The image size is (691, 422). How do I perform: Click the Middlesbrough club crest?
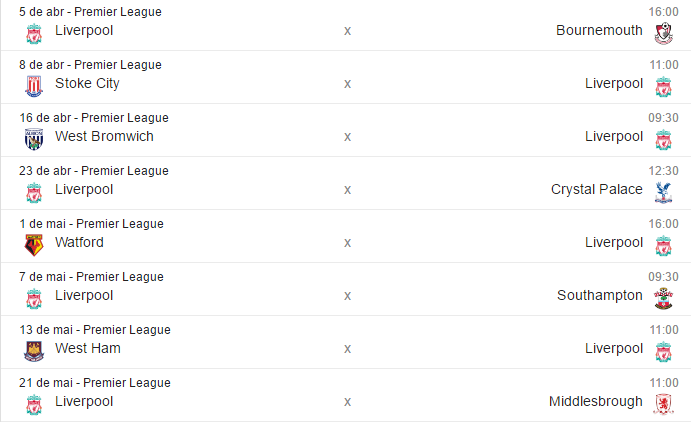click(662, 404)
